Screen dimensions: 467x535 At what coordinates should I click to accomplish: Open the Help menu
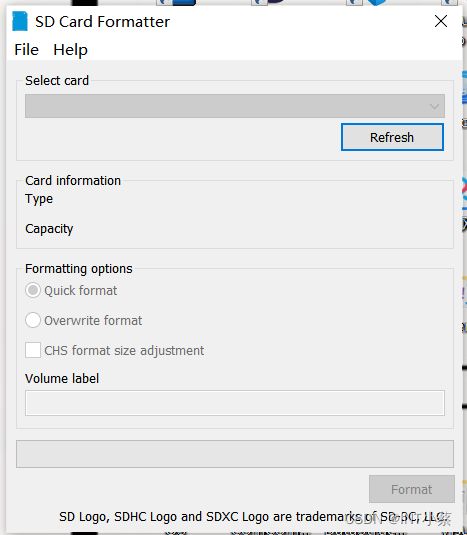point(71,50)
